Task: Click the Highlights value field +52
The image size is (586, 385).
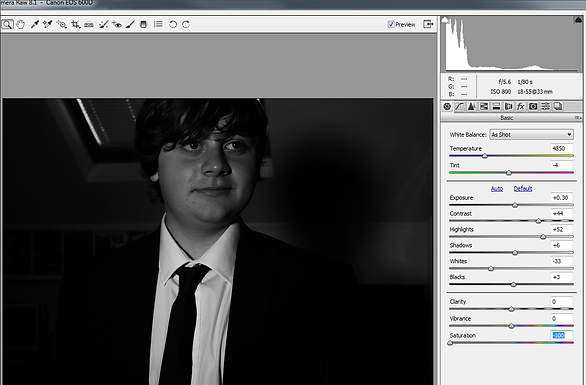Action: pyautogui.click(x=562, y=230)
